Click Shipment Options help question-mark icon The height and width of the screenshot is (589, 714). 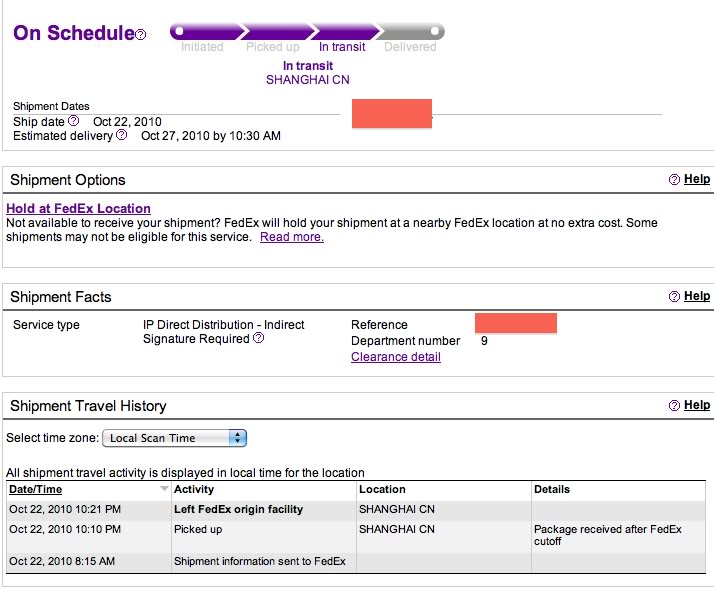tap(674, 179)
